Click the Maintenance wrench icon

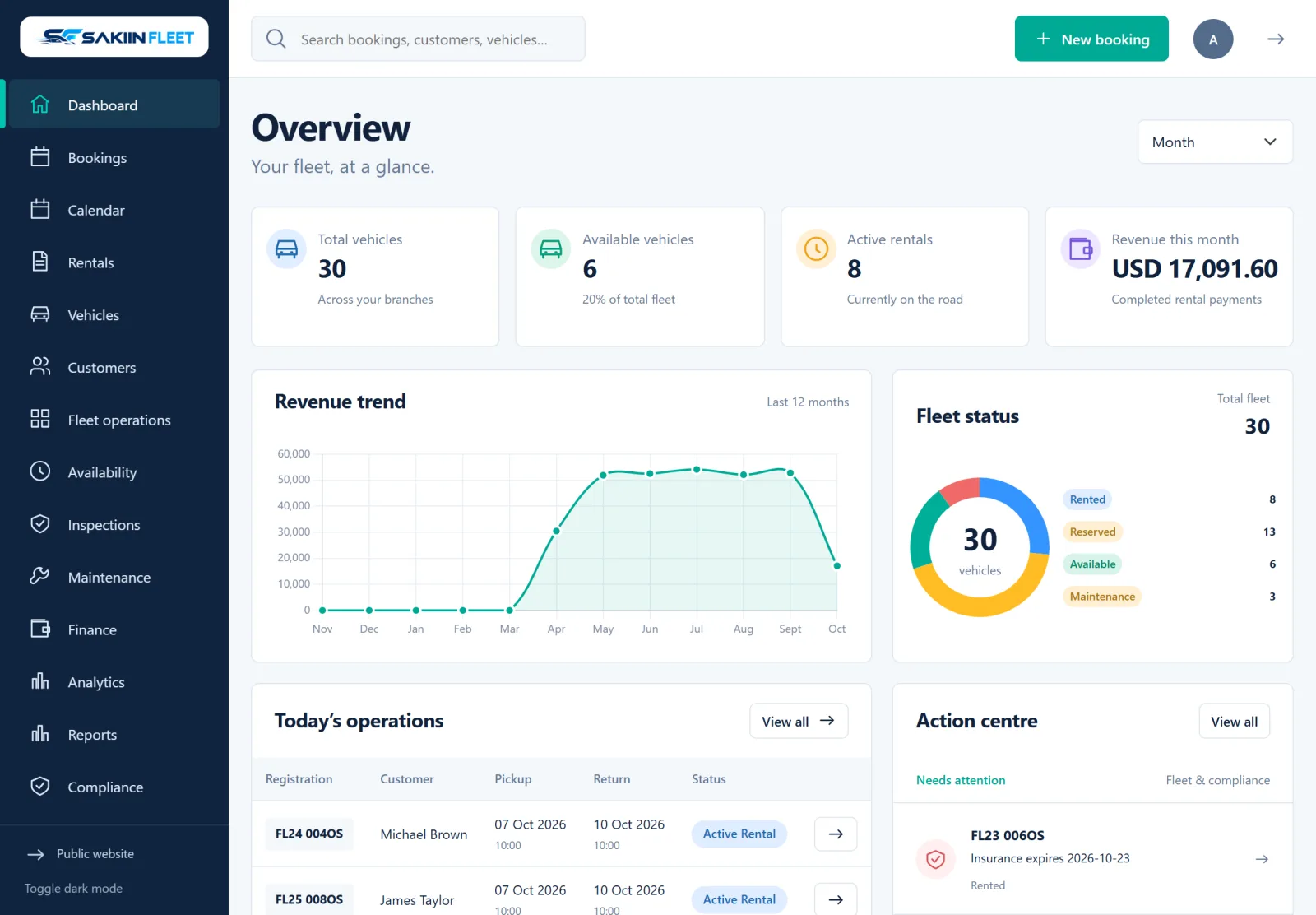[x=39, y=577]
